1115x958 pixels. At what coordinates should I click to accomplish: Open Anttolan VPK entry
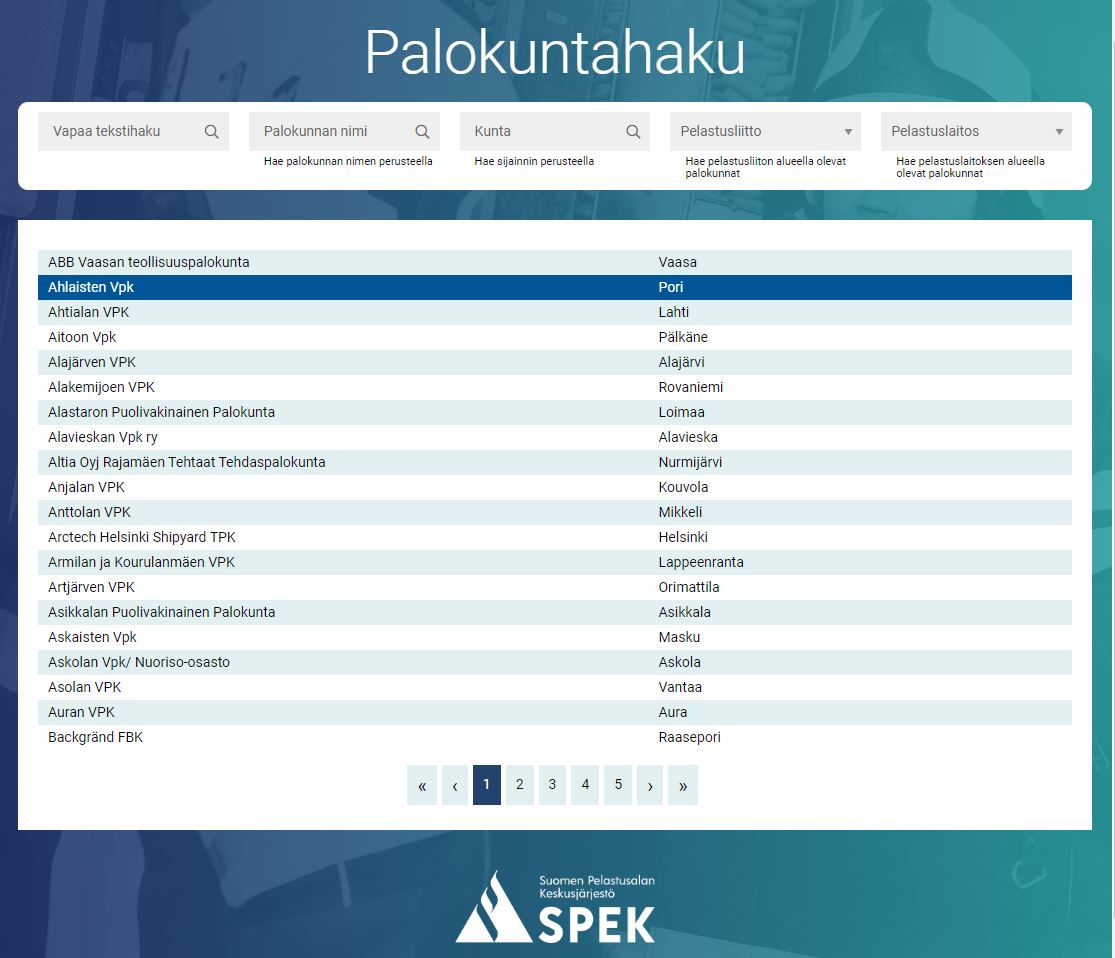[555, 512]
